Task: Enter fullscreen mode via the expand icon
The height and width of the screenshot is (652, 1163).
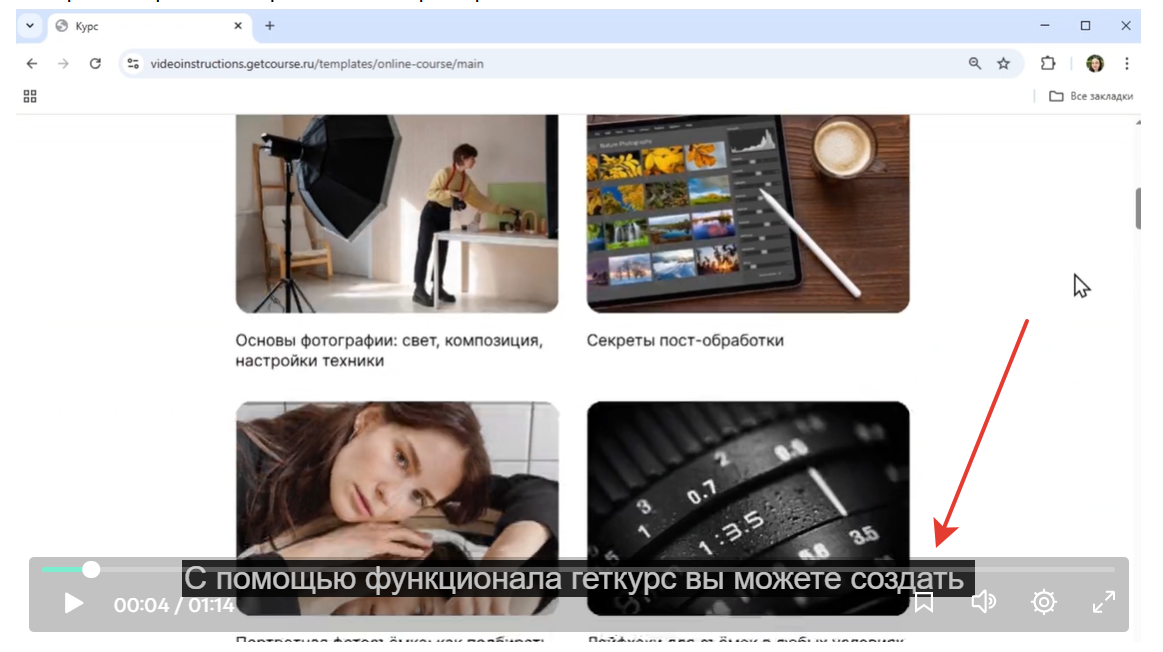Action: pos(1103,602)
